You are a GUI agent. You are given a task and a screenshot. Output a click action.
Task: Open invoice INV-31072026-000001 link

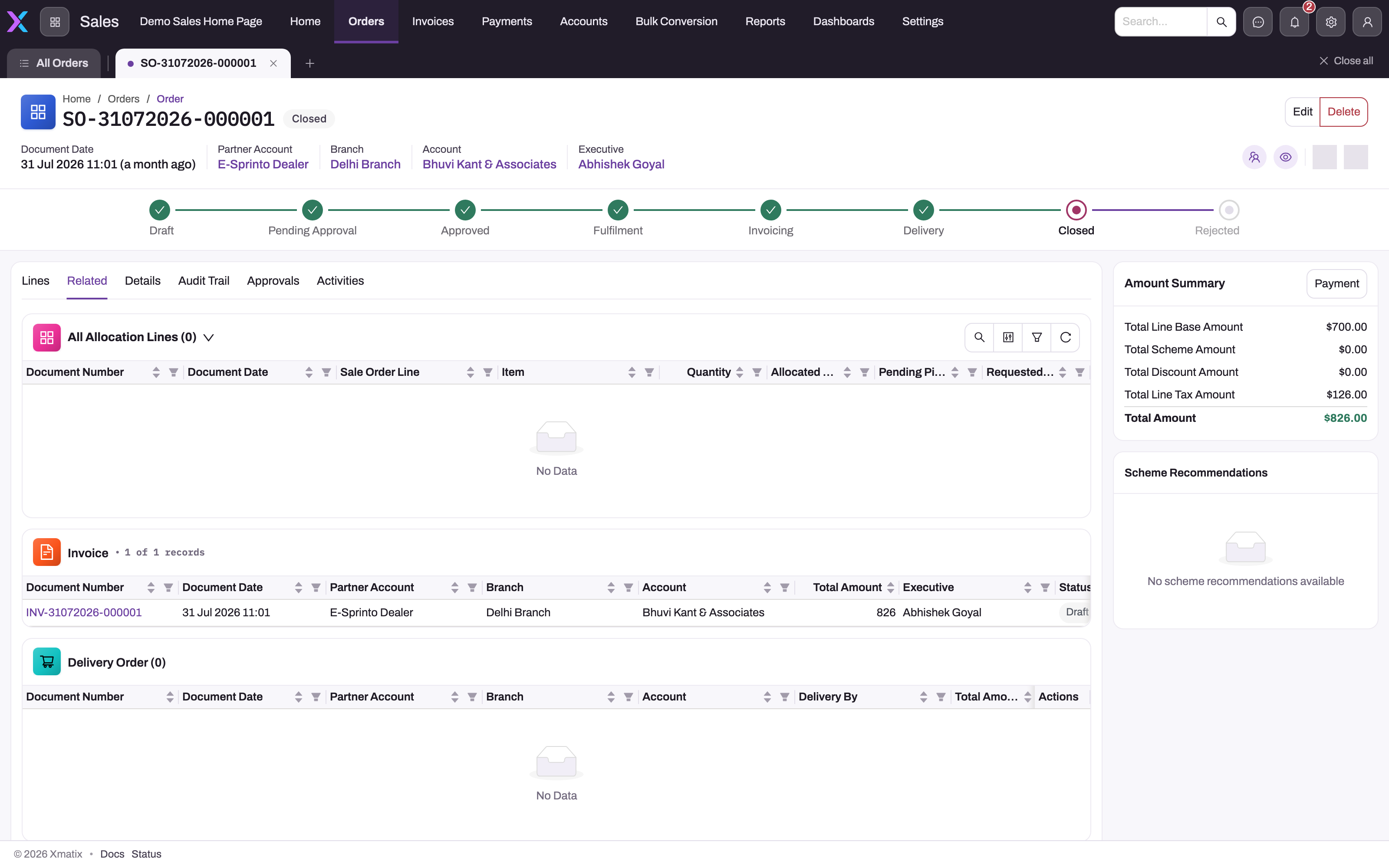[x=84, y=612]
